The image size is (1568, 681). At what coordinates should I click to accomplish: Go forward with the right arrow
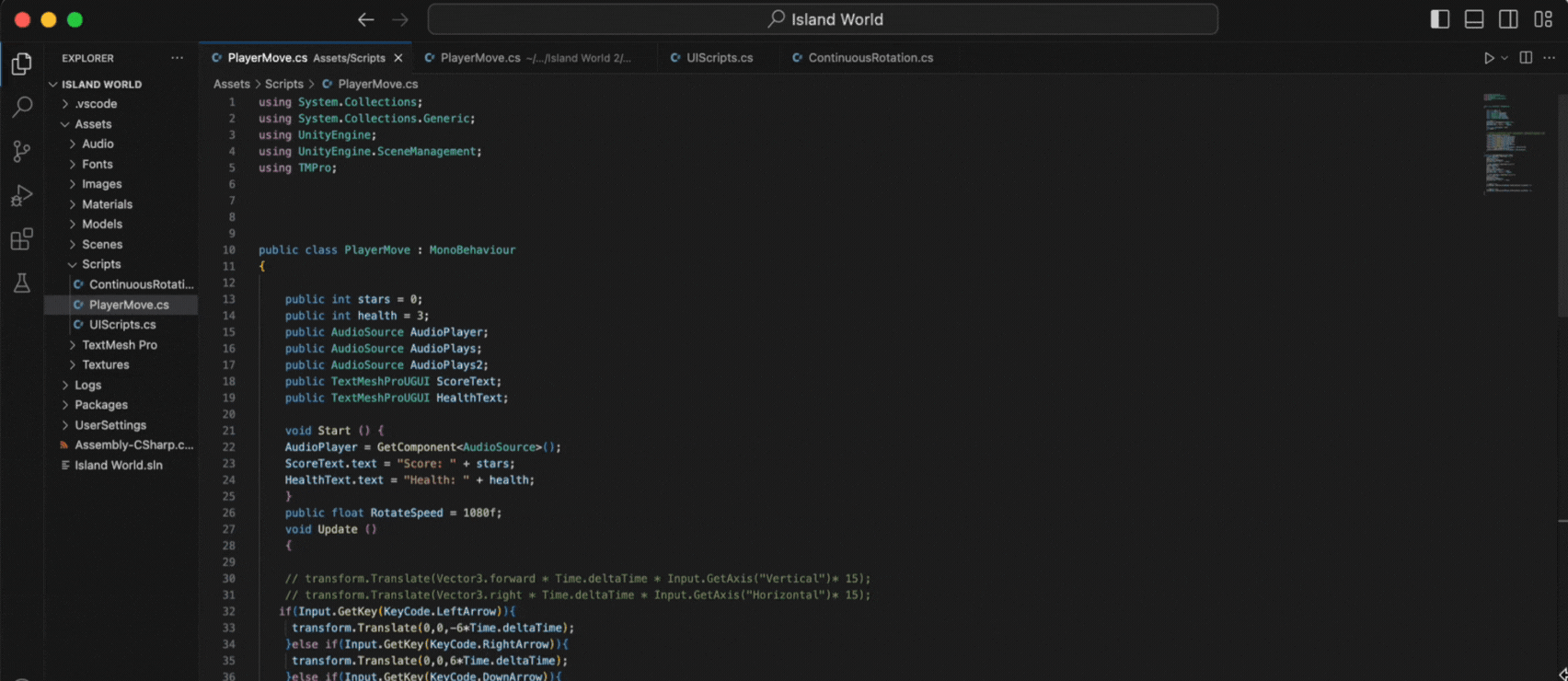(400, 19)
